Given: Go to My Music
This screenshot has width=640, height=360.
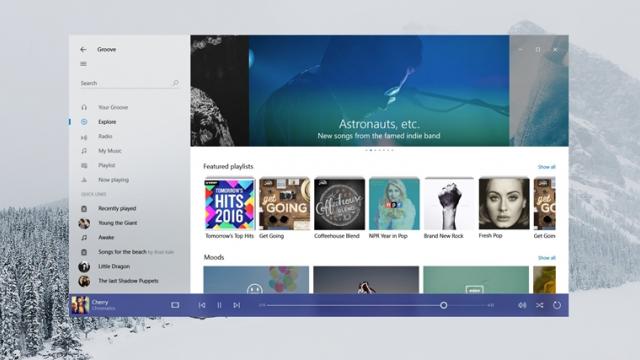Looking at the screenshot, I should 109,151.
